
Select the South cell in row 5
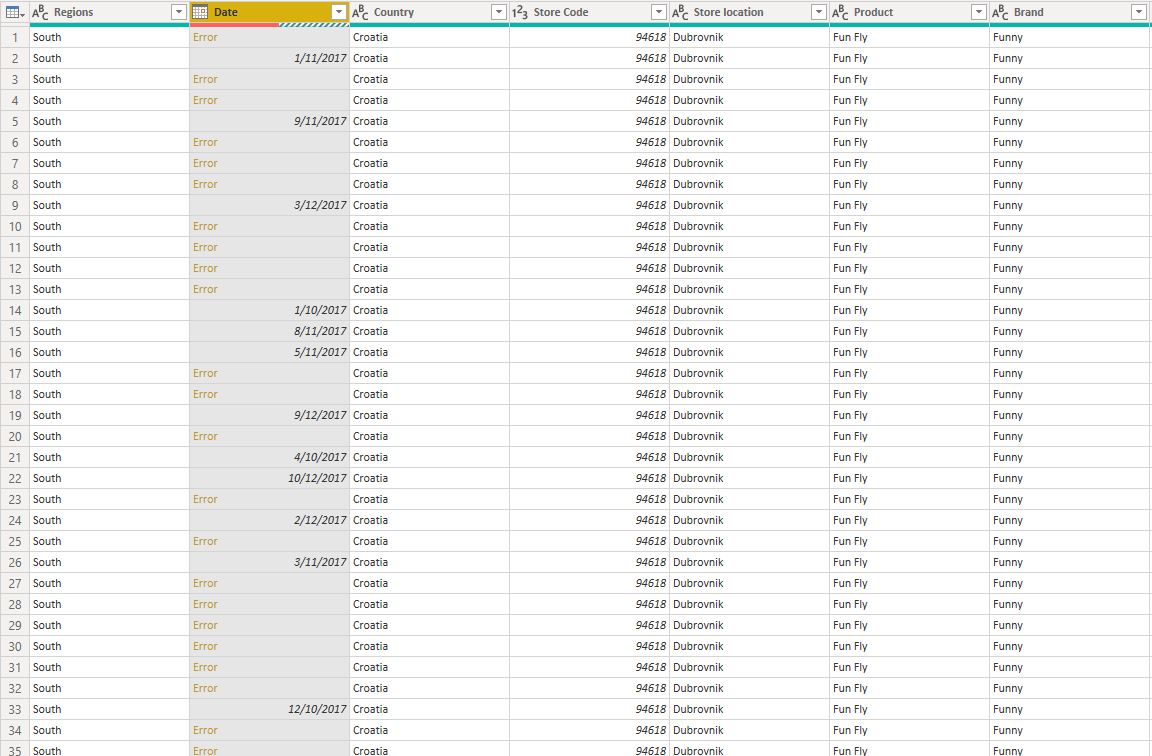click(109, 121)
